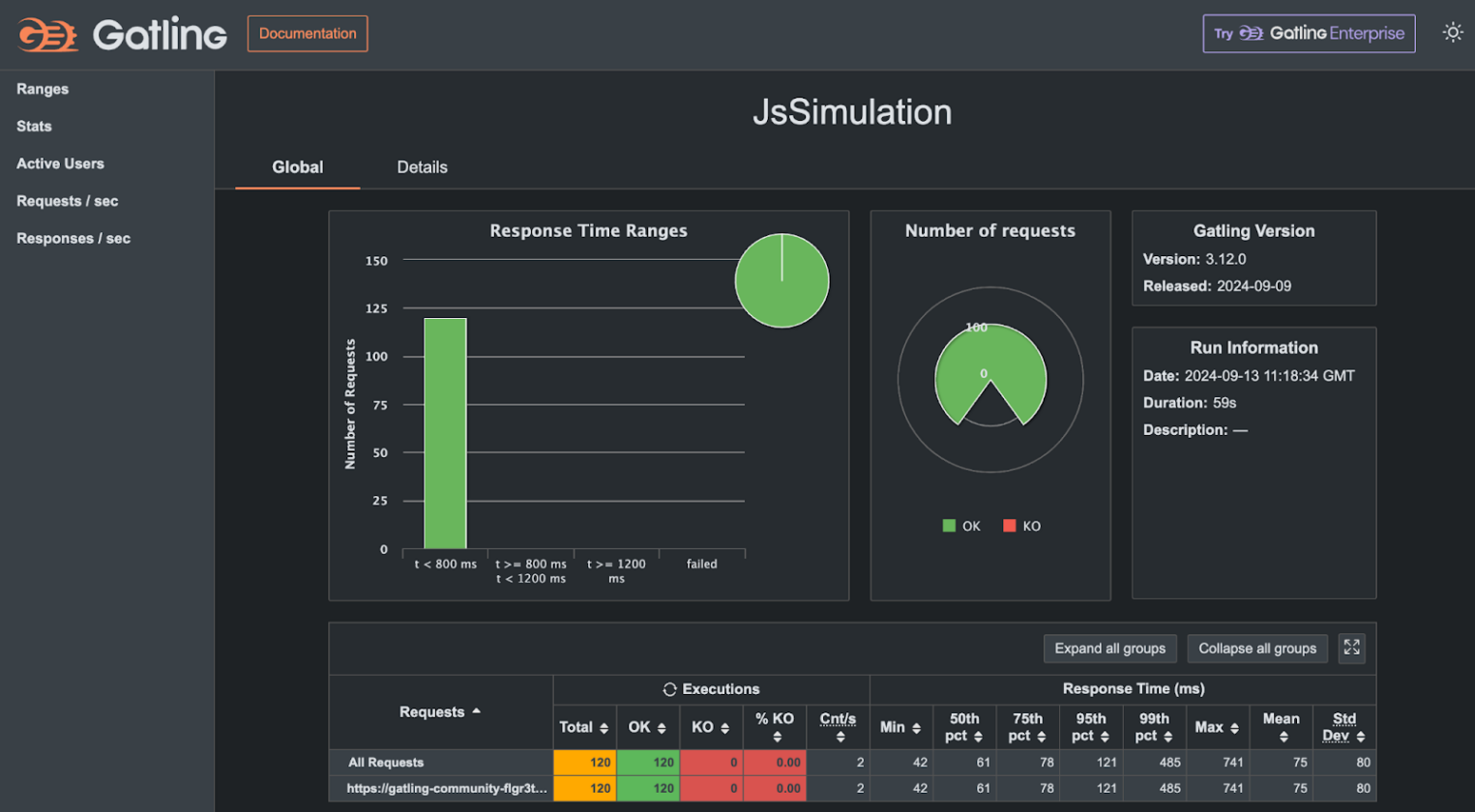The width and height of the screenshot is (1475, 812).
Task: Sort by Total column arrows icon
Action: [604, 728]
